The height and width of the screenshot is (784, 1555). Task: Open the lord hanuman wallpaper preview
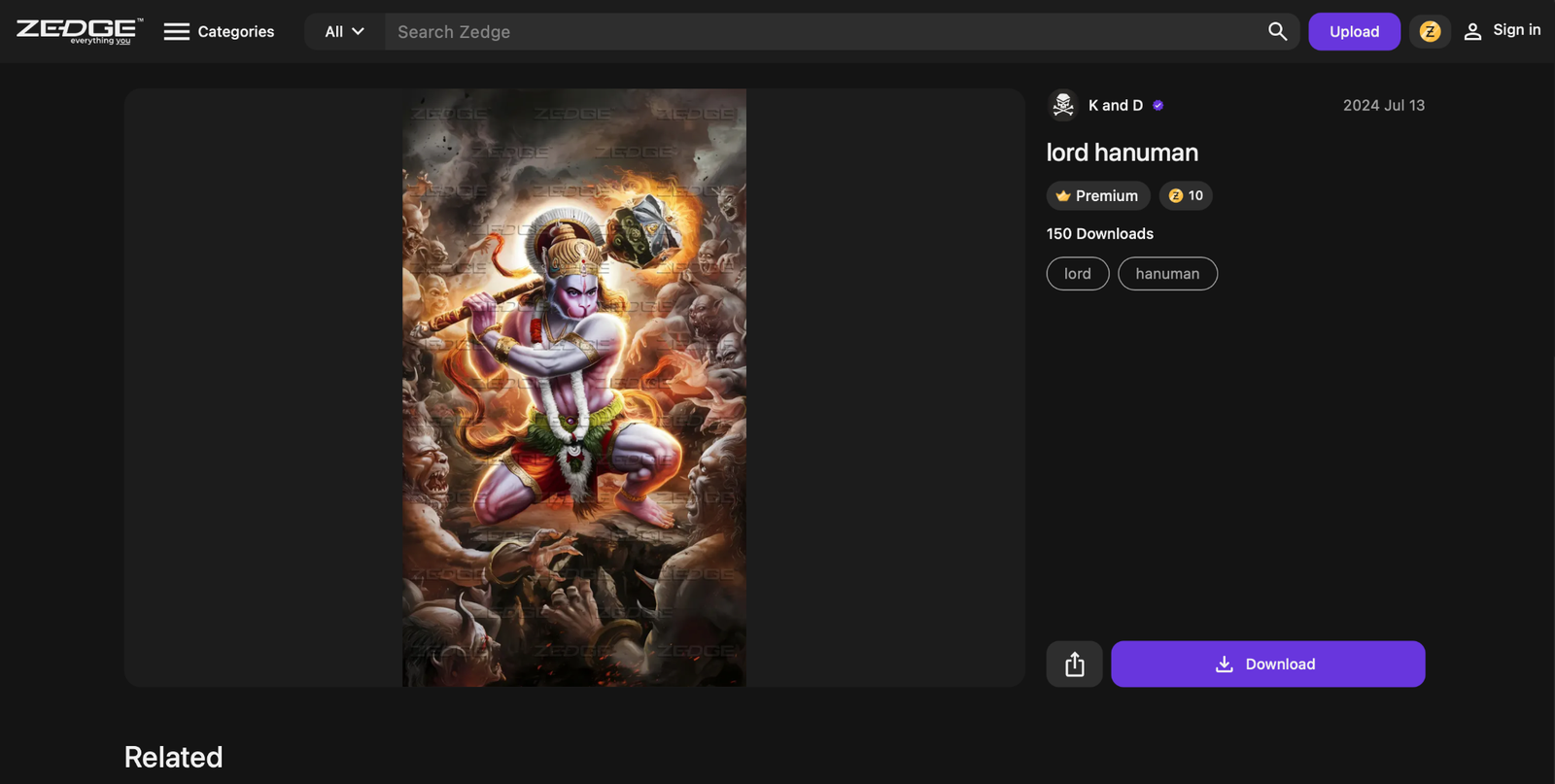pyautogui.click(x=574, y=388)
